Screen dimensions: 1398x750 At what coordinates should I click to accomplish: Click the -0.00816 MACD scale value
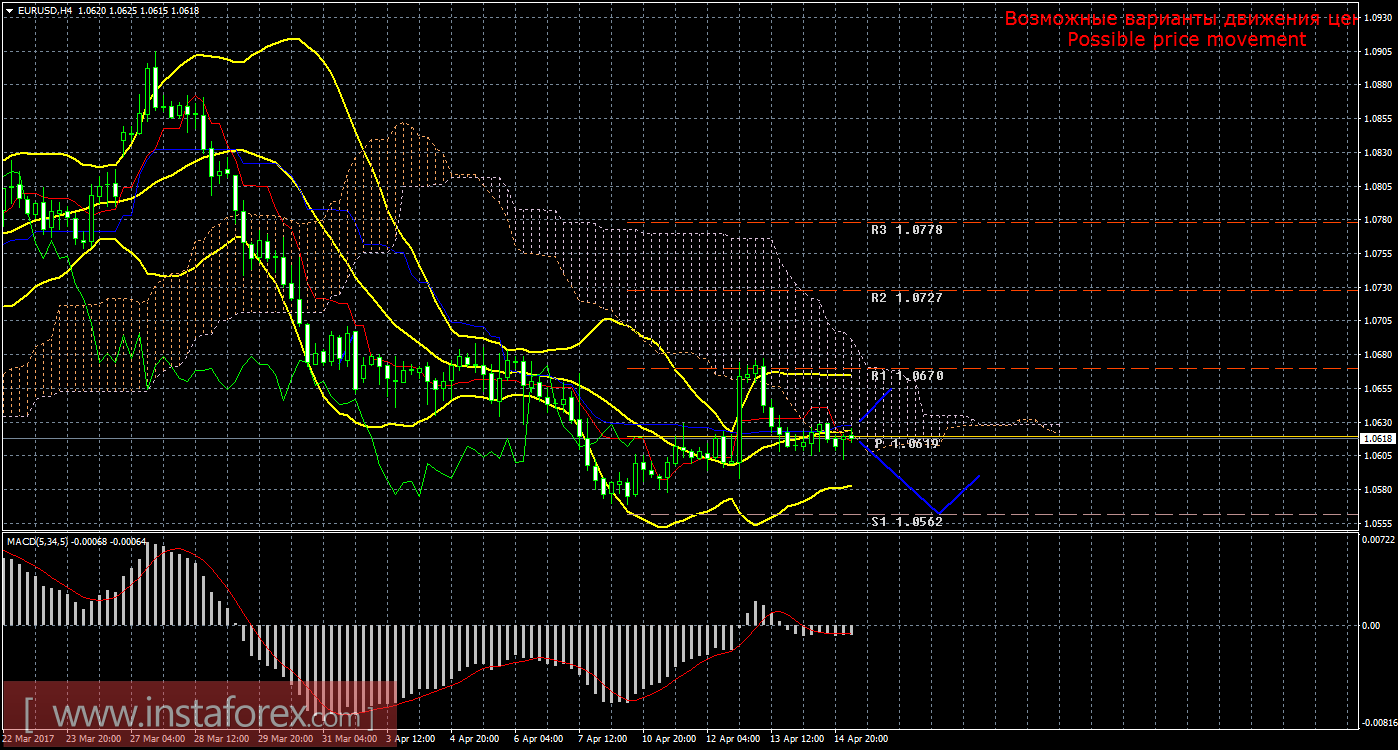(x=1377, y=720)
